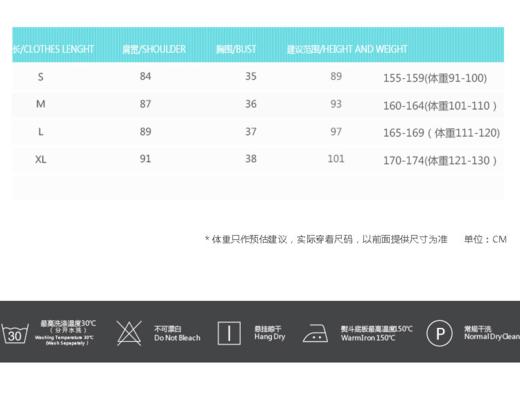Click the circled P dry clean icon
The width and height of the screenshot is (520, 418).
(440, 333)
